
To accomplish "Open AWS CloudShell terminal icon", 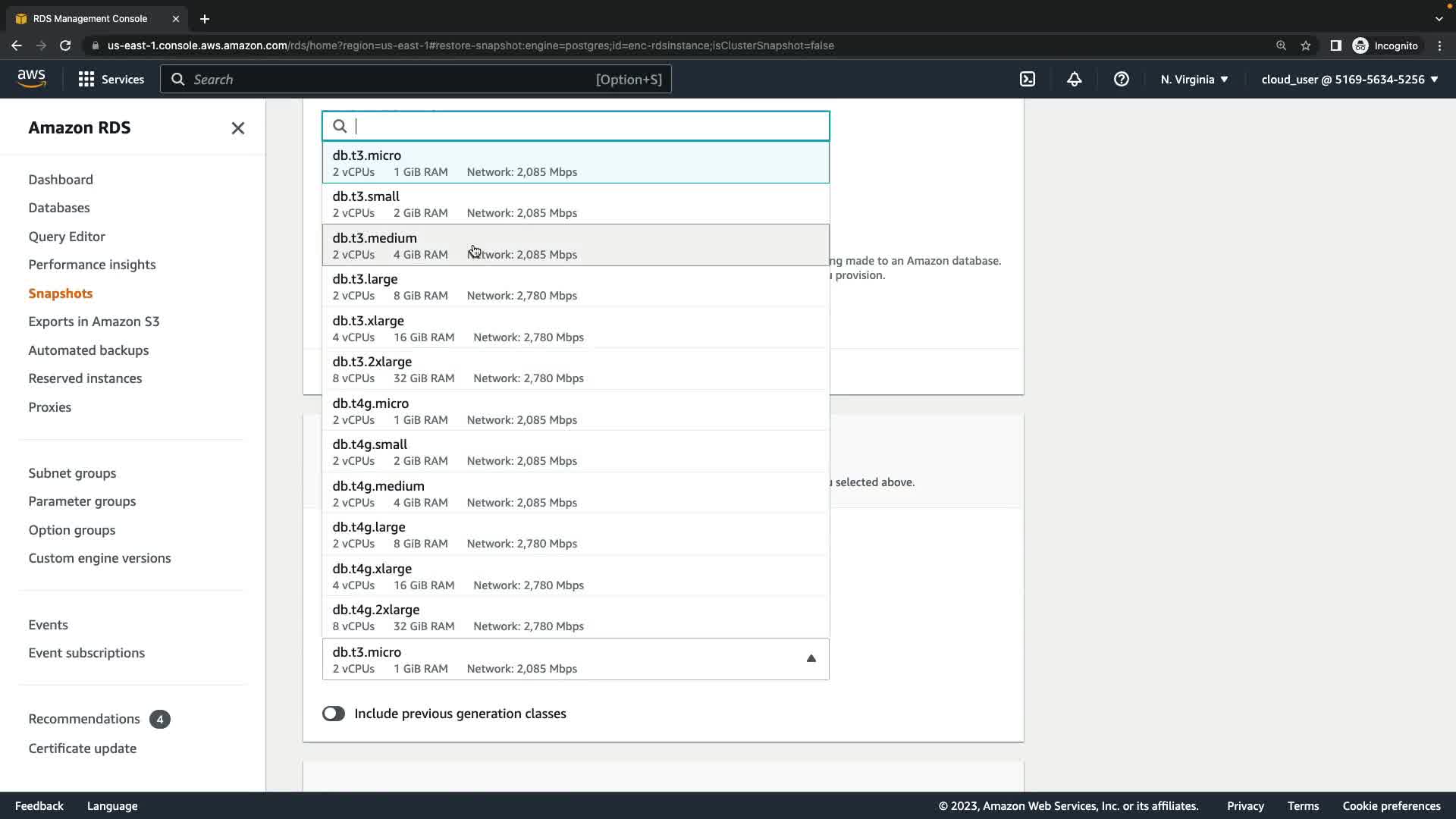I will pyautogui.click(x=1028, y=79).
